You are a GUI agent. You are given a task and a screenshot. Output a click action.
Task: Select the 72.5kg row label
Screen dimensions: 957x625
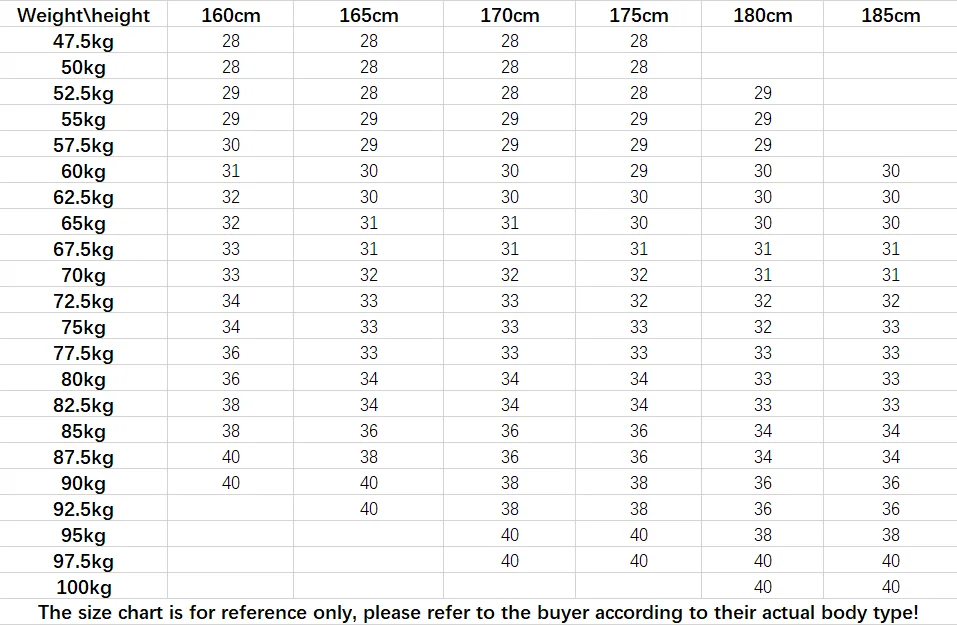pyautogui.click(x=84, y=302)
